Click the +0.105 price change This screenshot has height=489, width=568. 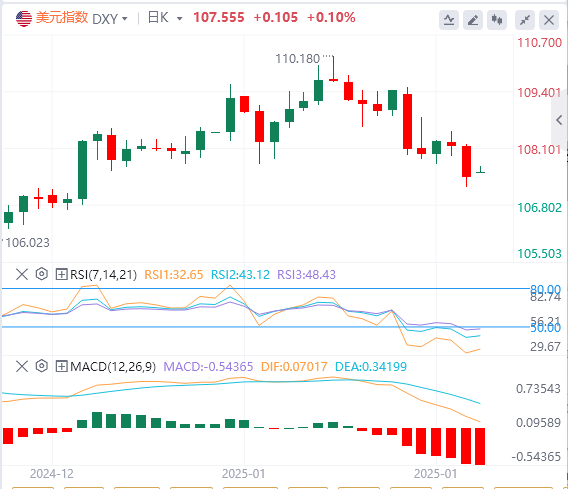(276, 17)
